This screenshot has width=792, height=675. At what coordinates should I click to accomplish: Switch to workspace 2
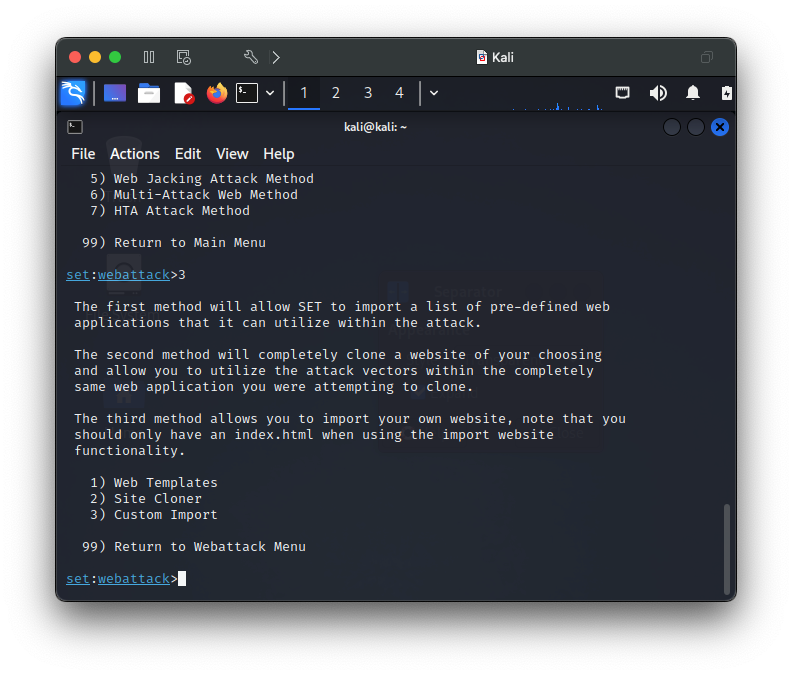pos(335,93)
